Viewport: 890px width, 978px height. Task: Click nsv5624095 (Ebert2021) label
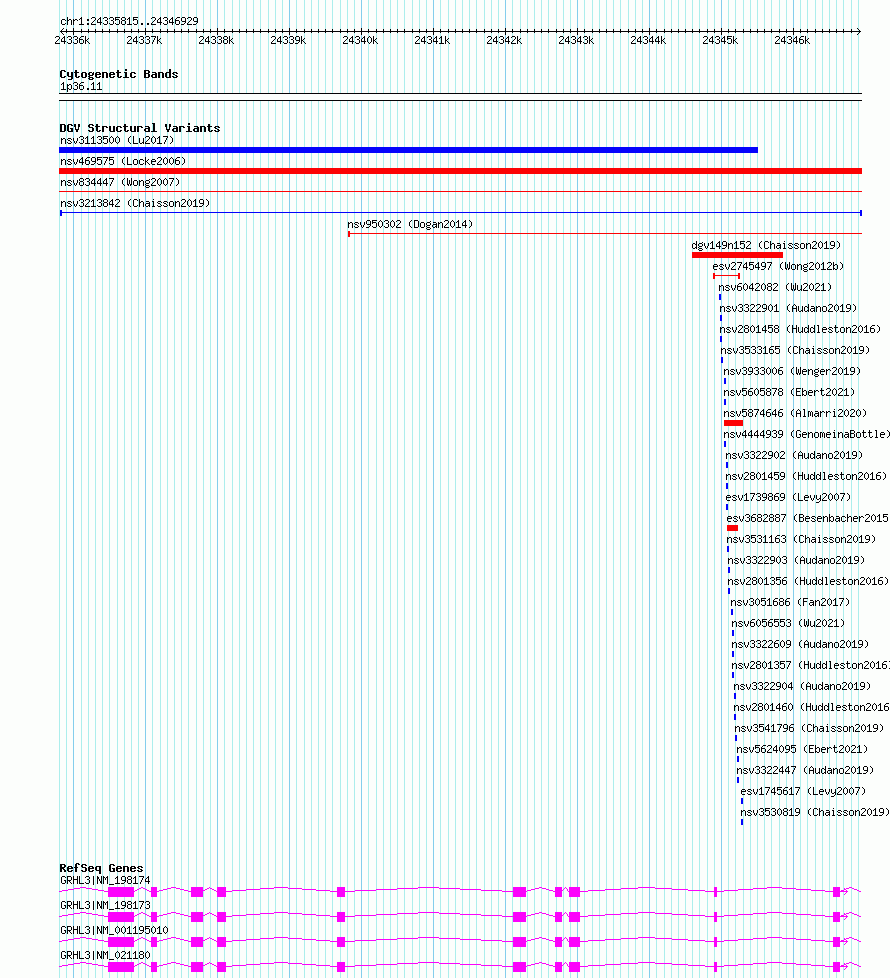pyautogui.click(x=801, y=749)
